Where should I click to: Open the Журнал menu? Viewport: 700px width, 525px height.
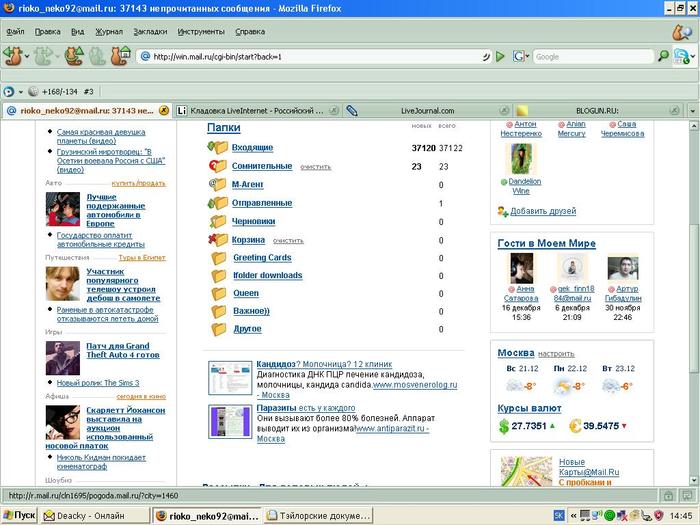coord(109,32)
